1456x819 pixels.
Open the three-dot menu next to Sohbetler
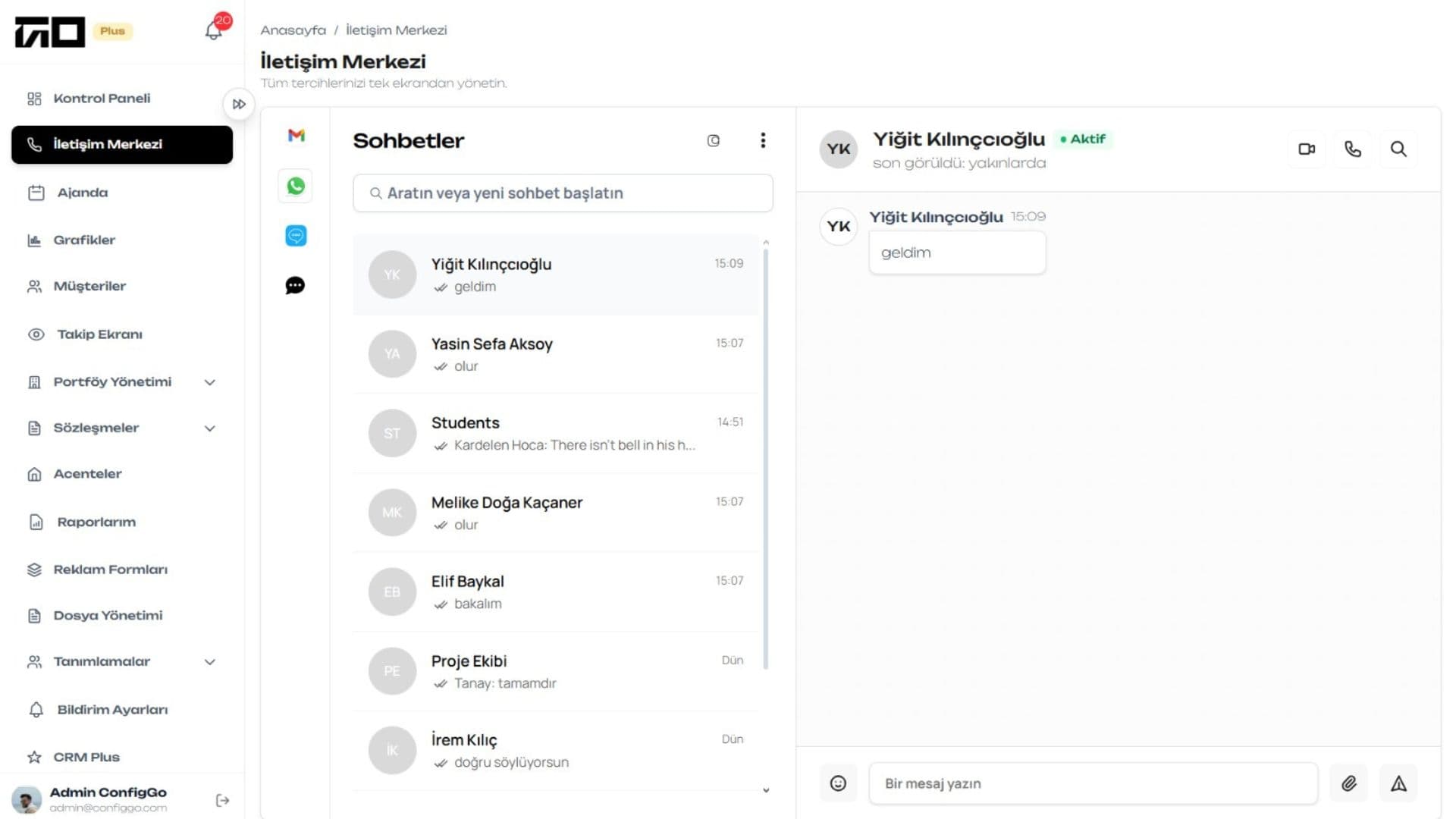coord(764,140)
